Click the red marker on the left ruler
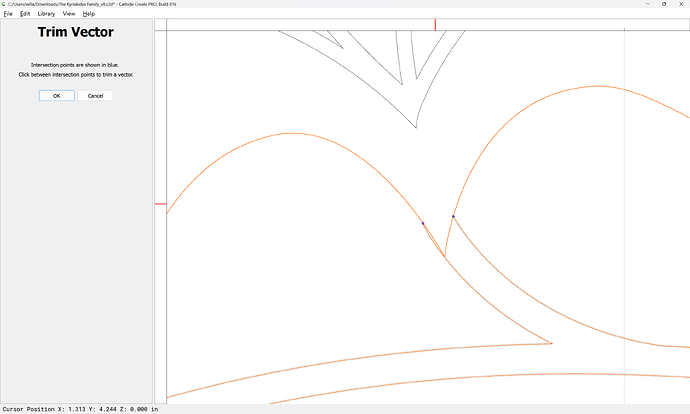Screen dimensions: 690x414 pos(161,204)
